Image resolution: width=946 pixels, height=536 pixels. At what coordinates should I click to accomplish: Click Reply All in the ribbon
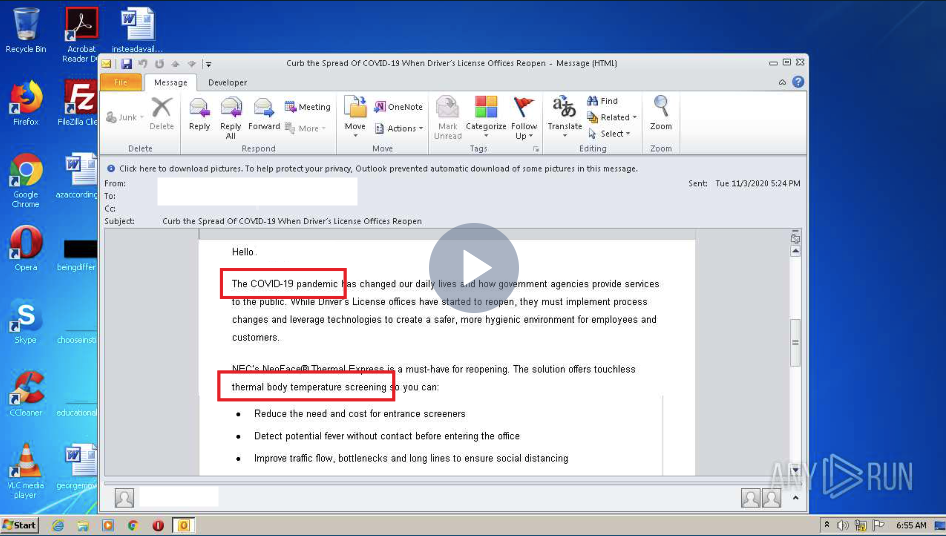230,118
